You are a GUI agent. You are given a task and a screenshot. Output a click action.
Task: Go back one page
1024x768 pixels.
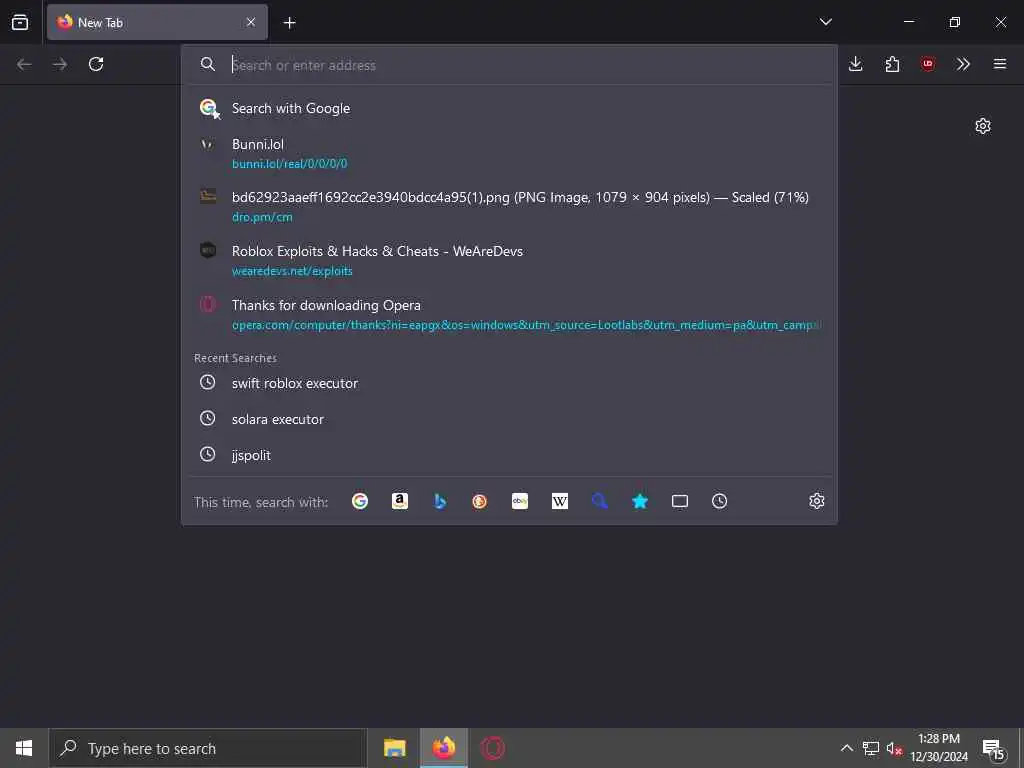(24, 64)
